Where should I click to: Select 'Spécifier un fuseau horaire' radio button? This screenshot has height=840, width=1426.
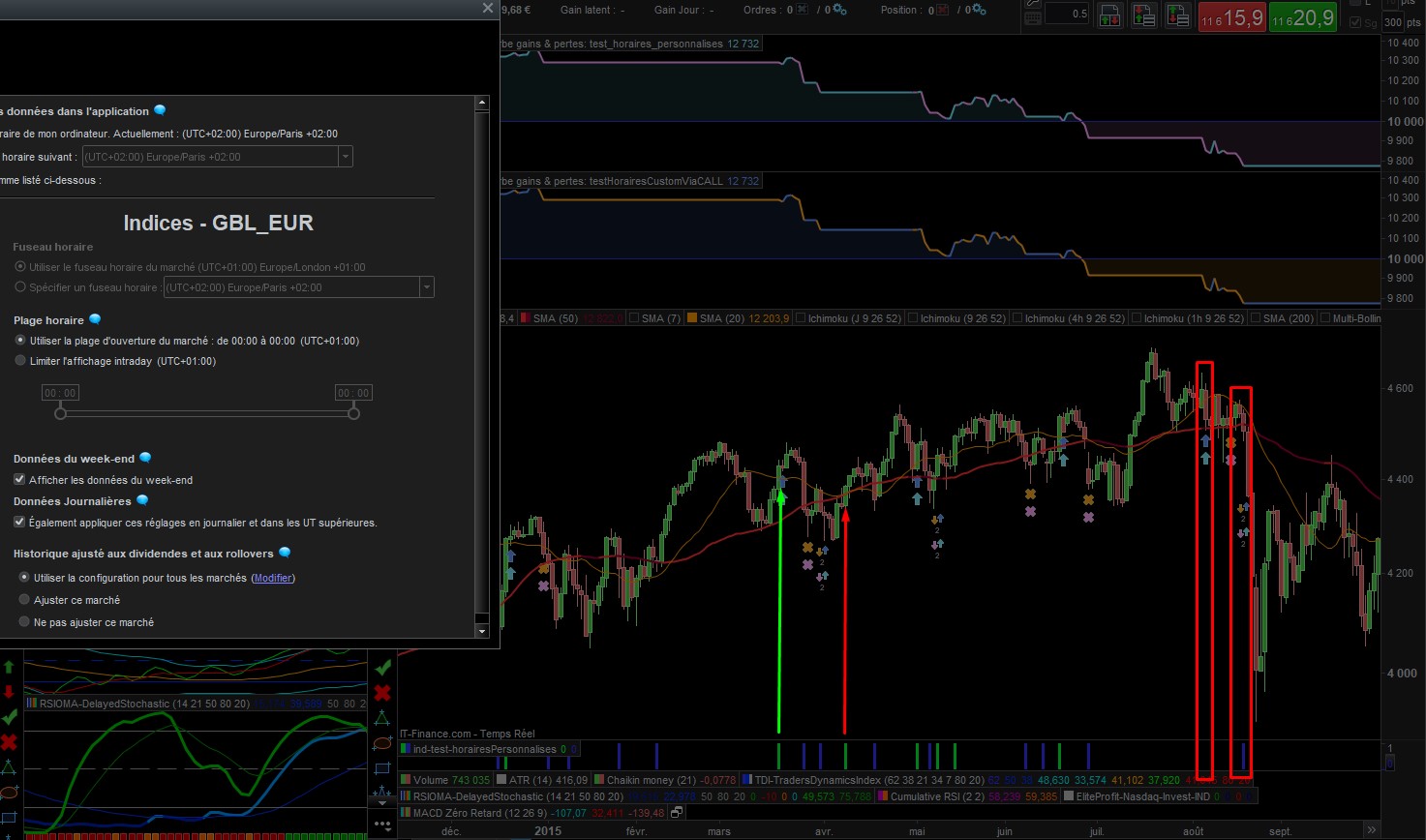pos(20,286)
